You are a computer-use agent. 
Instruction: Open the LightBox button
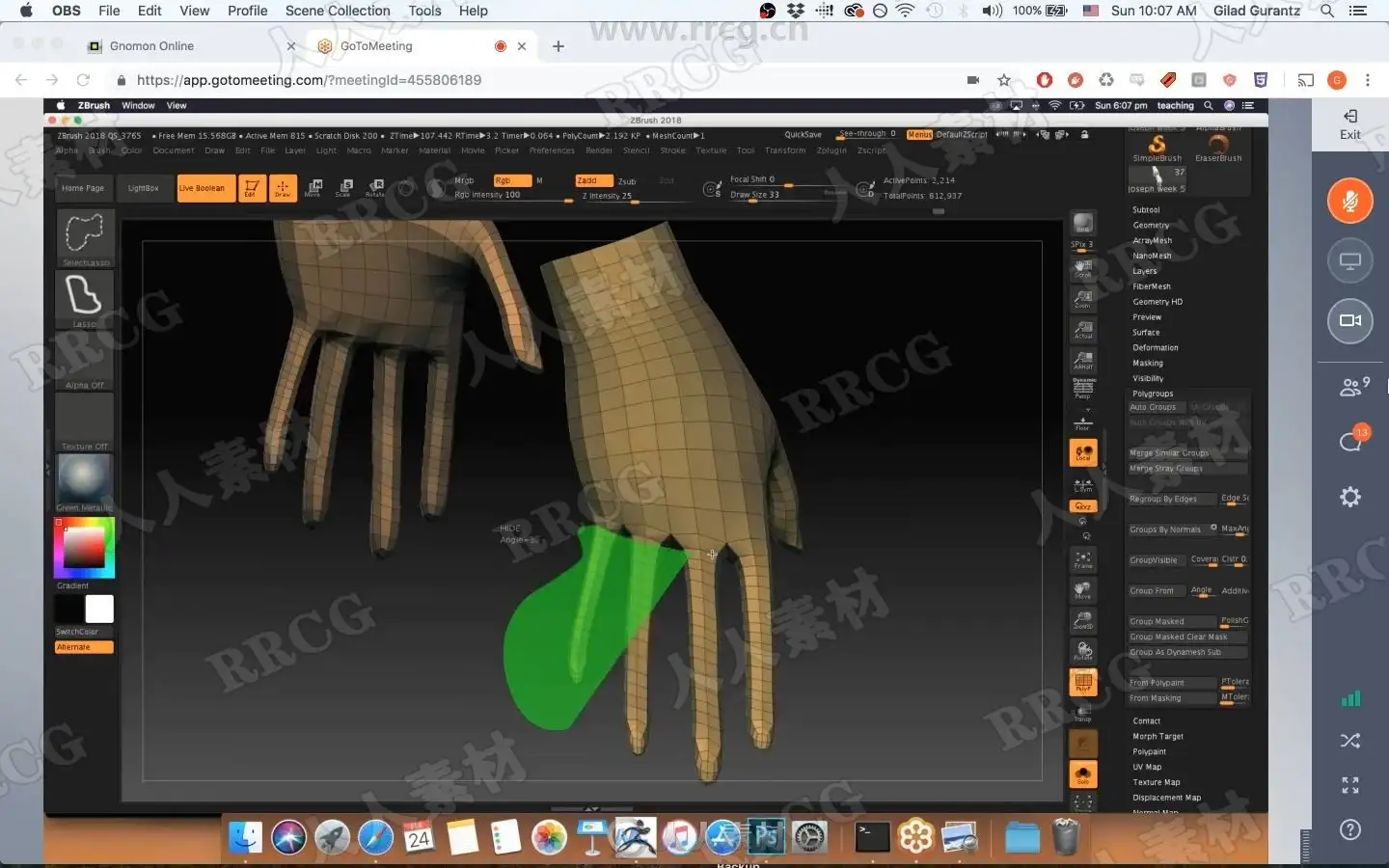(143, 188)
